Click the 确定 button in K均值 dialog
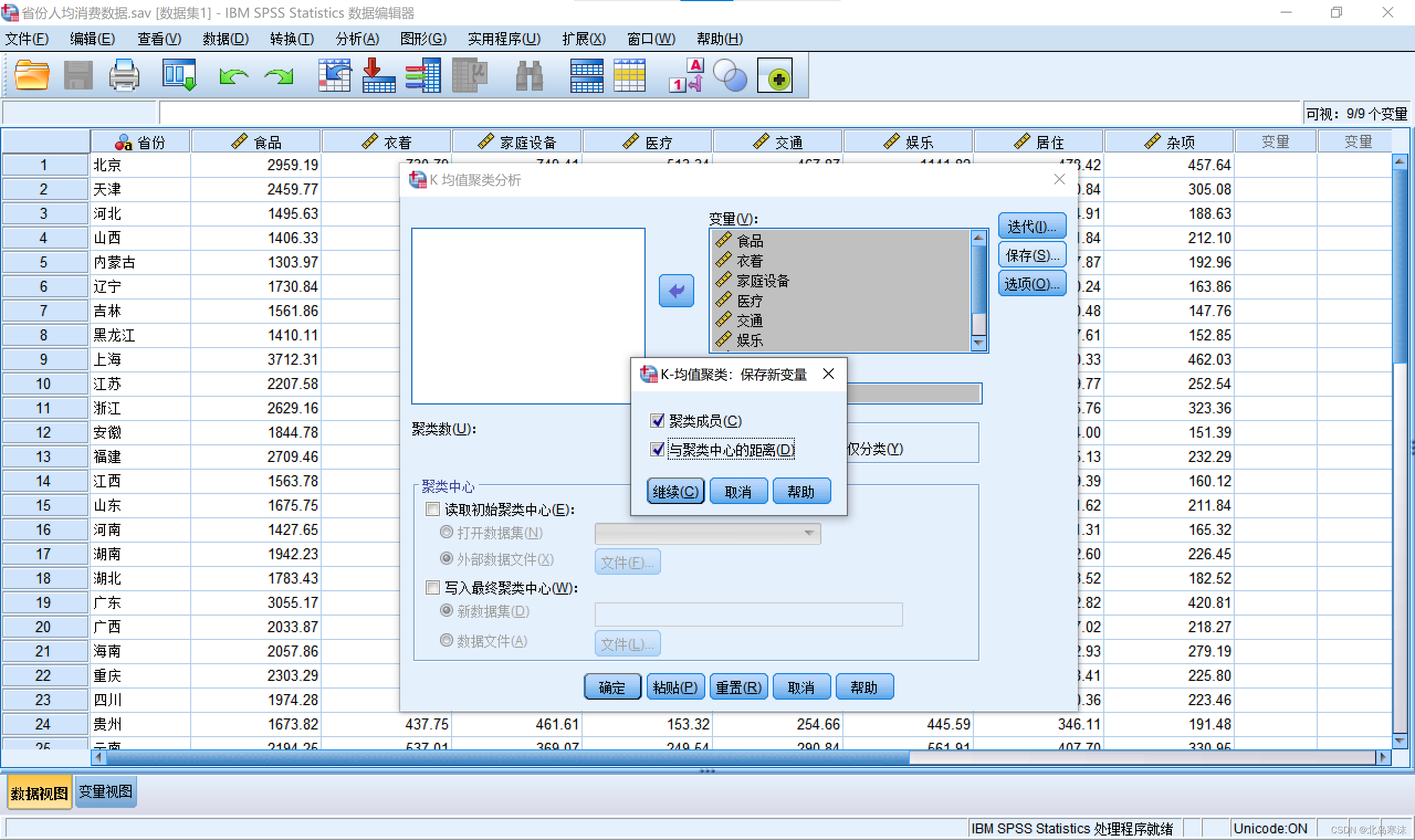 pyautogui.click(x=612, y=687)
